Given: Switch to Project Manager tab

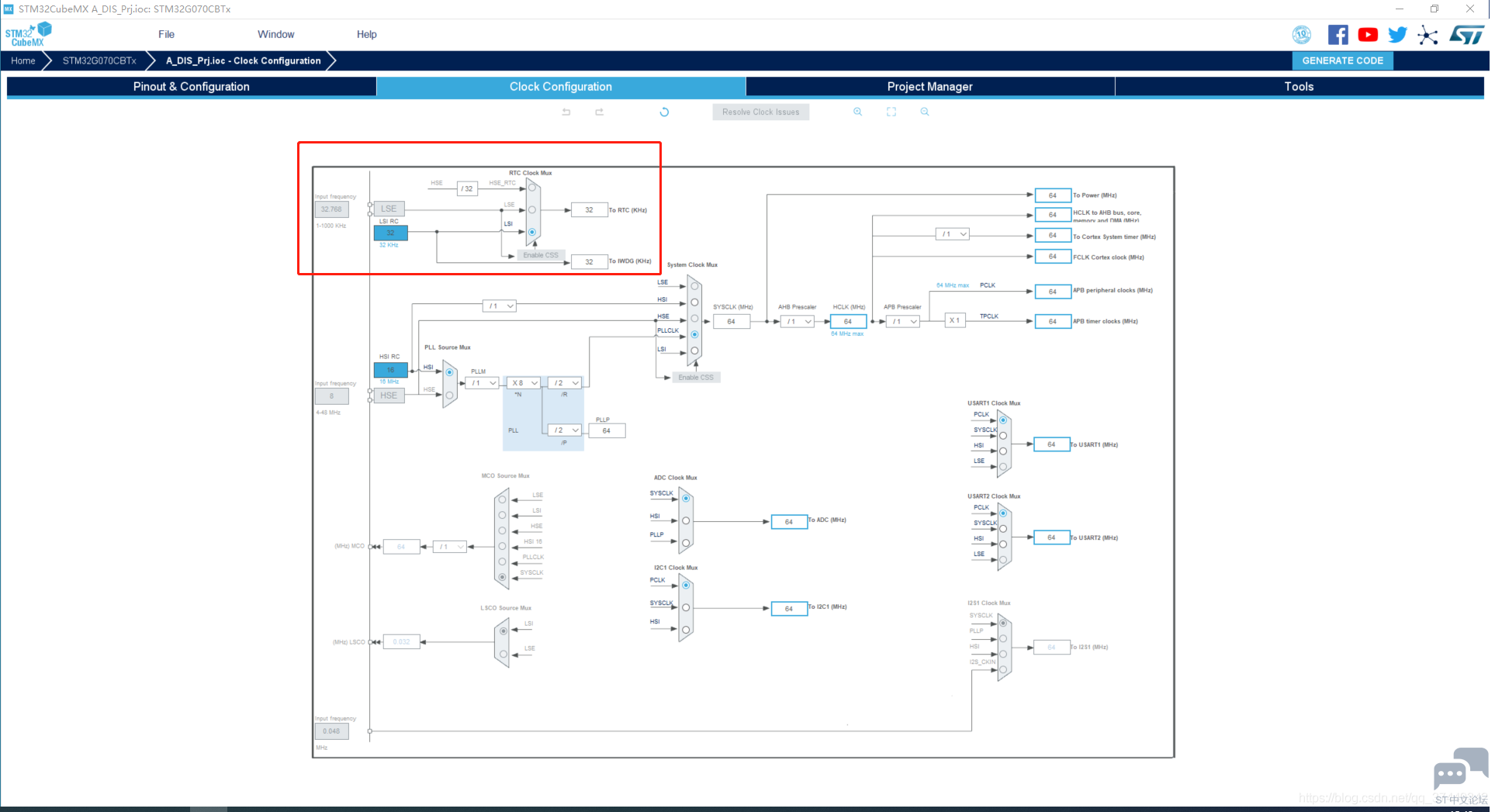Looking at the screenshot, I should tap(930, 87).
